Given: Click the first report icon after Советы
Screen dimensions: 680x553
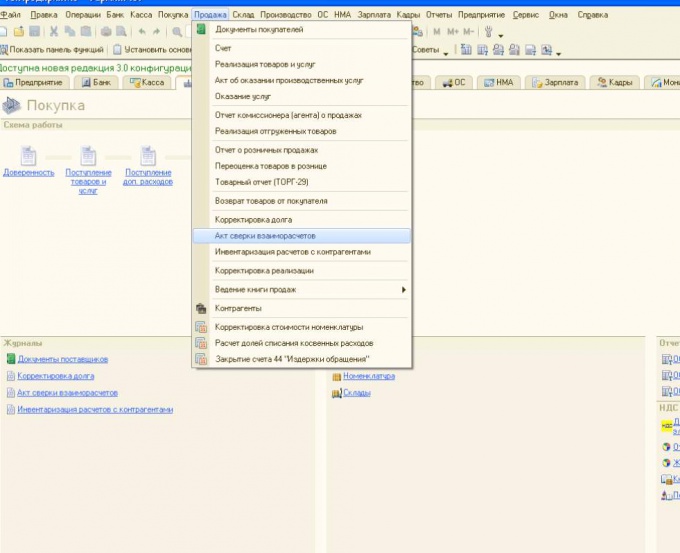Looking at the screenshot, I should (466, 50).
